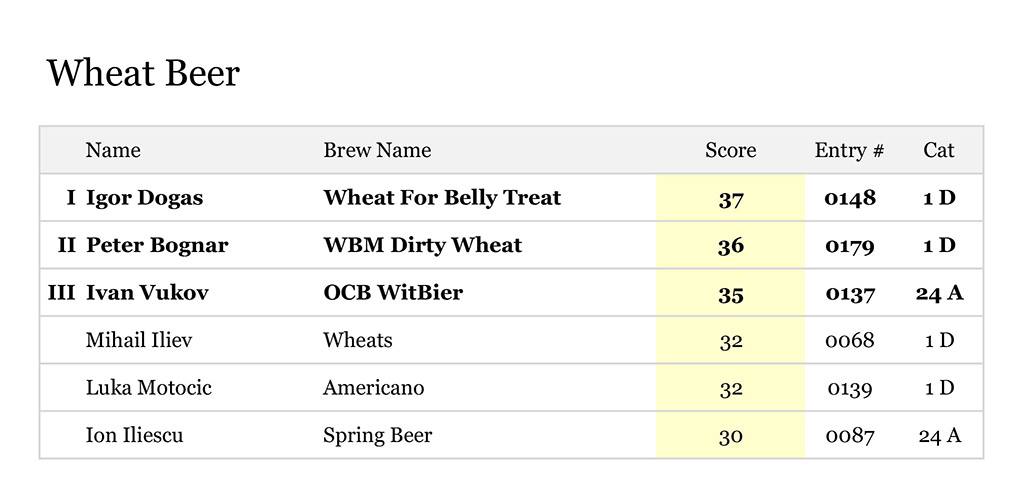Select the Igor Dogas name cell
The height and width of the screenshot is (499, 1024).
(x=144, y=198)
